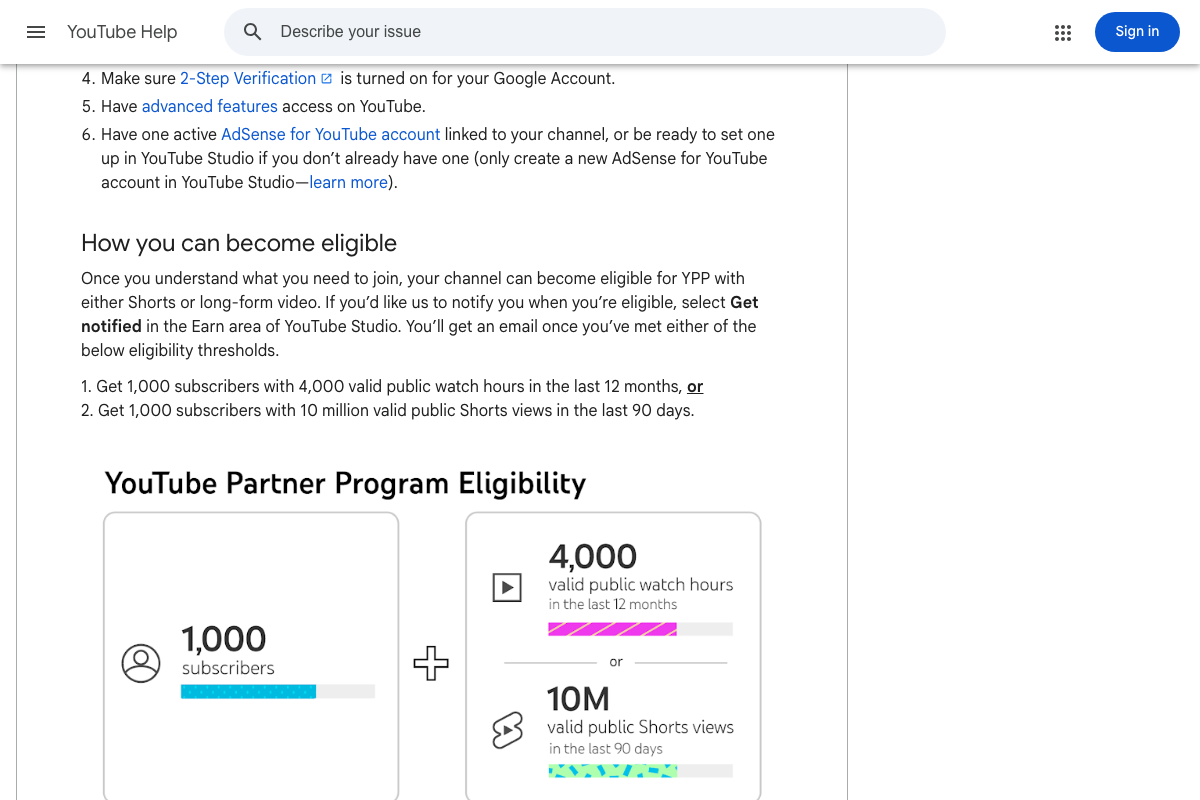Click the YouTube Help home label

coord(121,31)
